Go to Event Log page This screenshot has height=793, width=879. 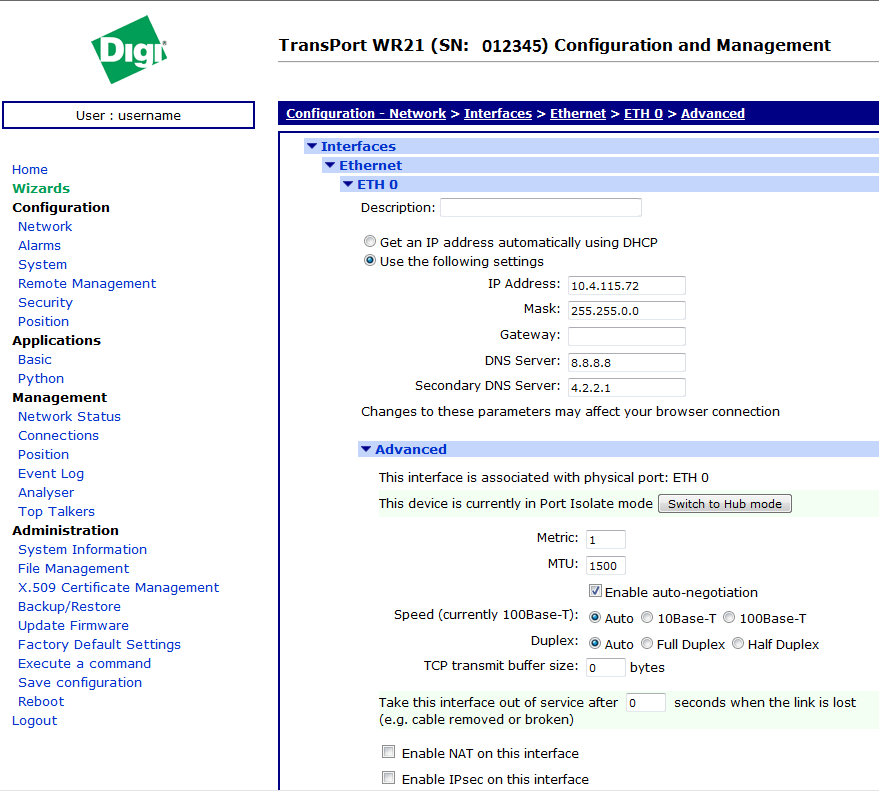point(51,474)
